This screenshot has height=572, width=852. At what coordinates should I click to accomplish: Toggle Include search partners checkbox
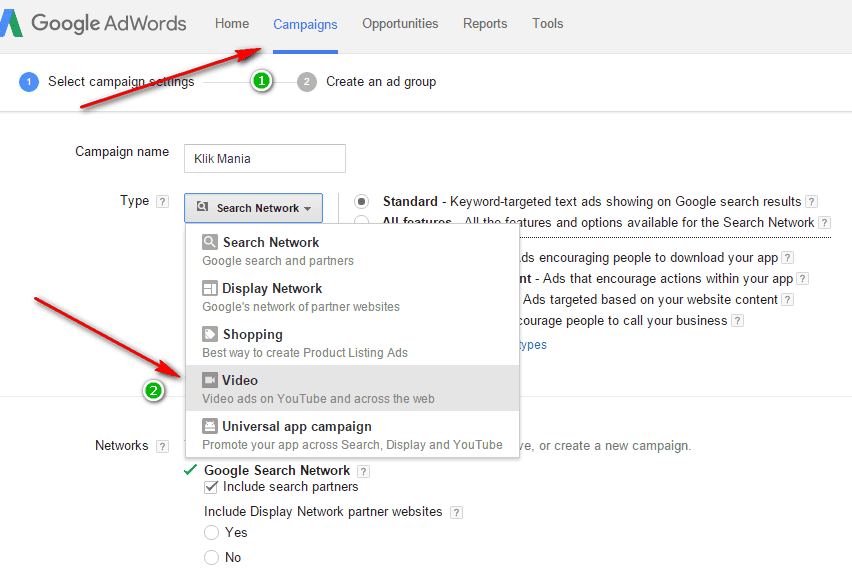211,487
